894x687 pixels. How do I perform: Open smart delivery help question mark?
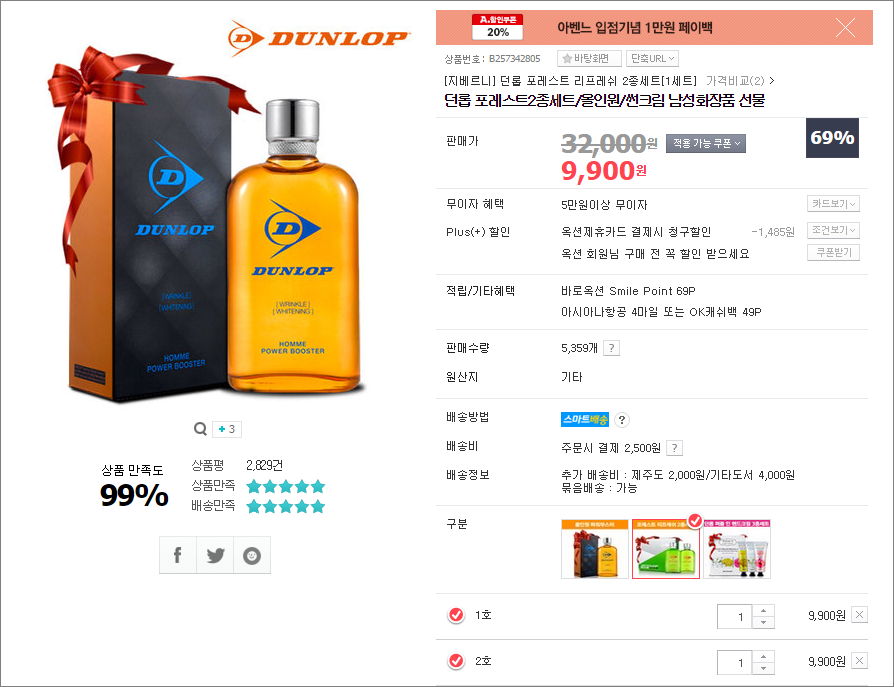coord(621,420)
